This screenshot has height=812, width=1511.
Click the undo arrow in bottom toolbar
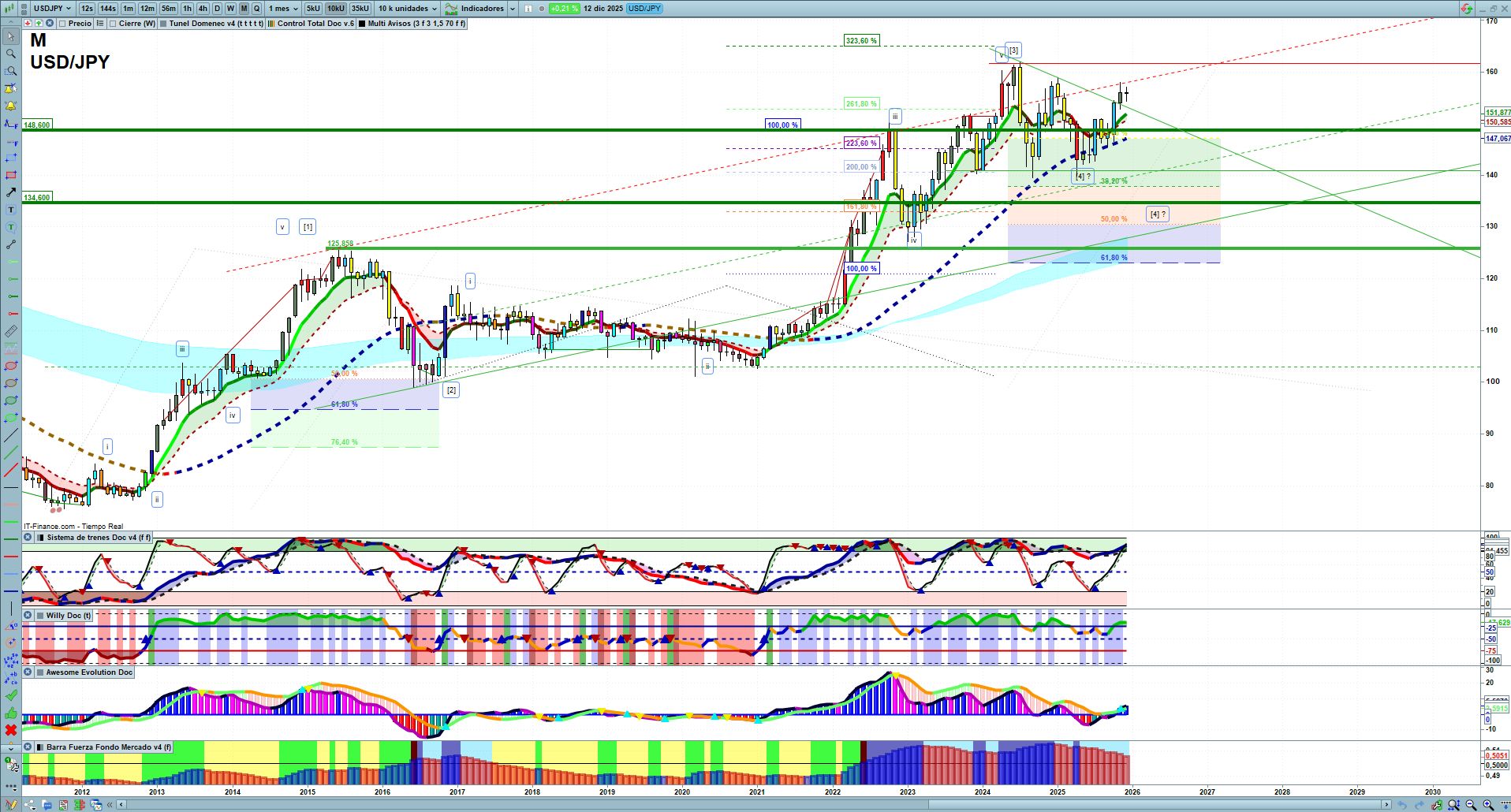point(1402,805)
